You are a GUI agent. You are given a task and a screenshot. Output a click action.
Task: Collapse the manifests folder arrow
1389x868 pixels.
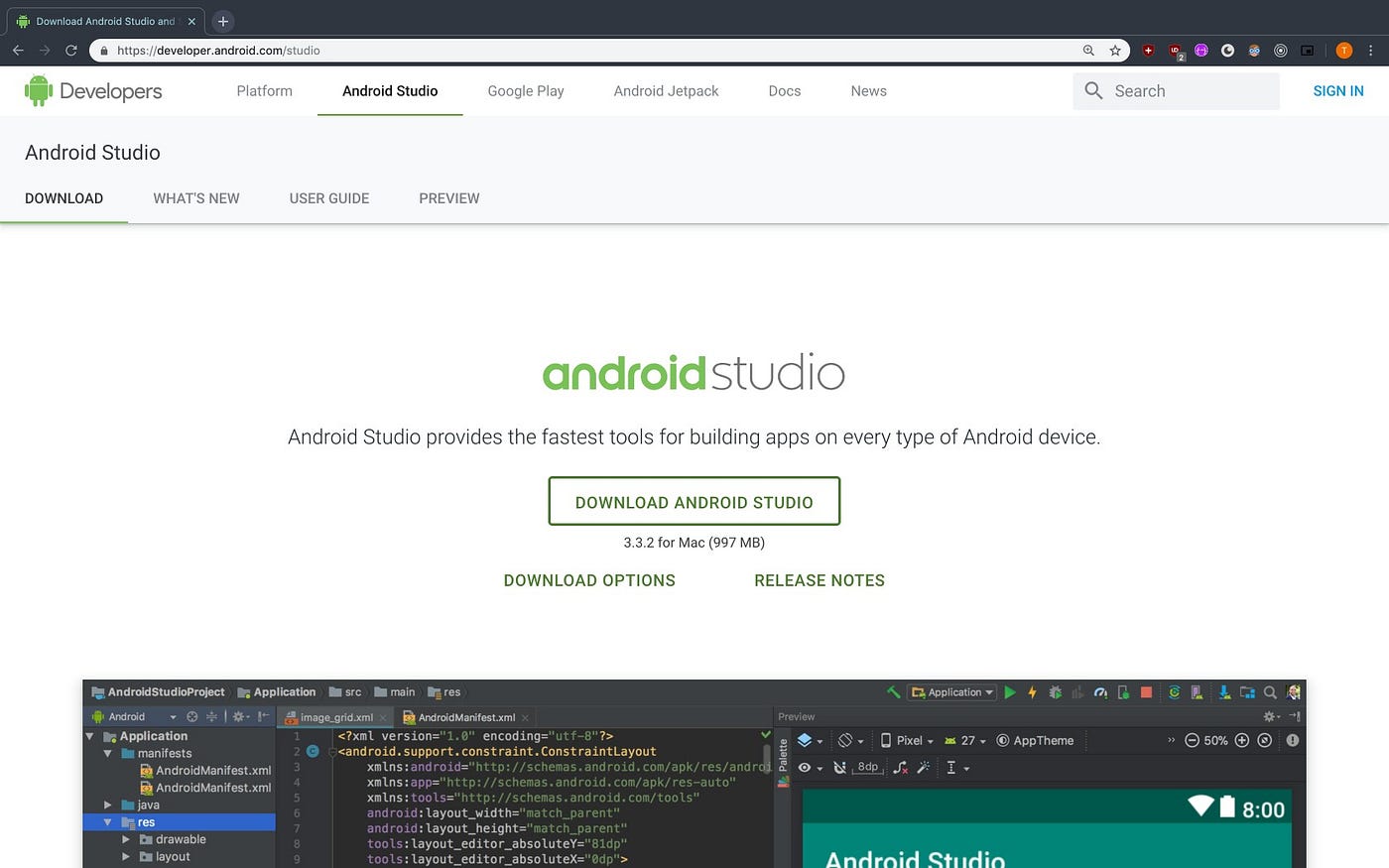108,754
